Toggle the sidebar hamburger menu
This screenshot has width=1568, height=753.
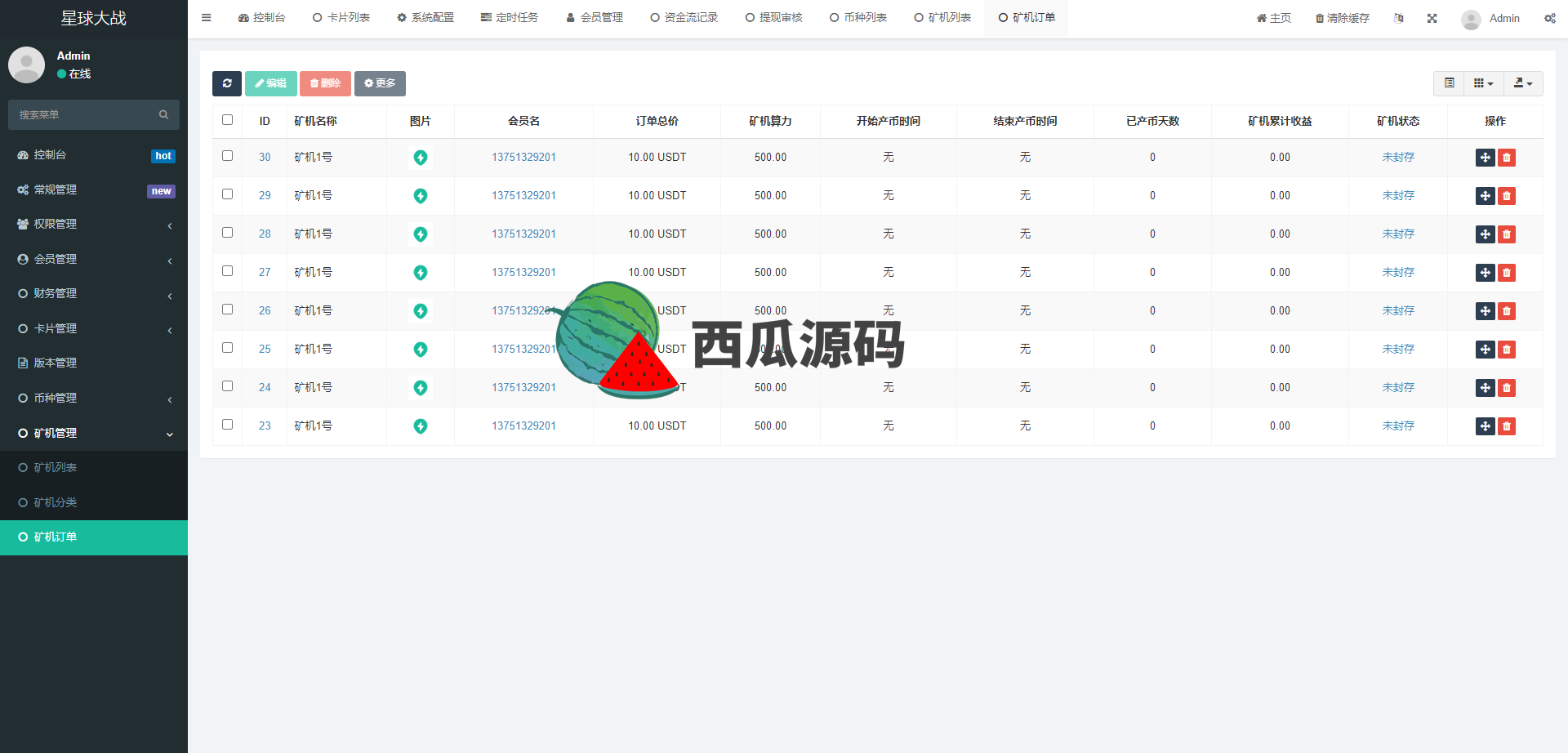click(x=207, y=18)
